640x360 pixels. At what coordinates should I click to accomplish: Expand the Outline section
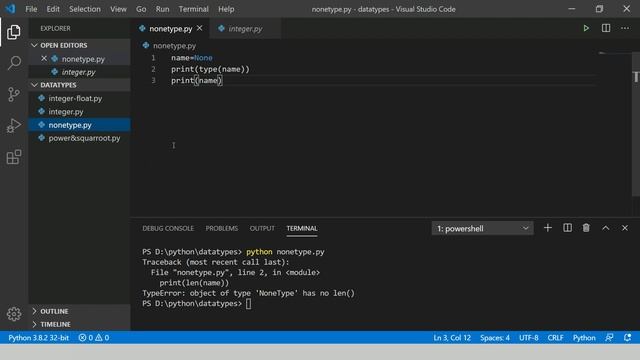pyautogui.click(x=34, y=311)
